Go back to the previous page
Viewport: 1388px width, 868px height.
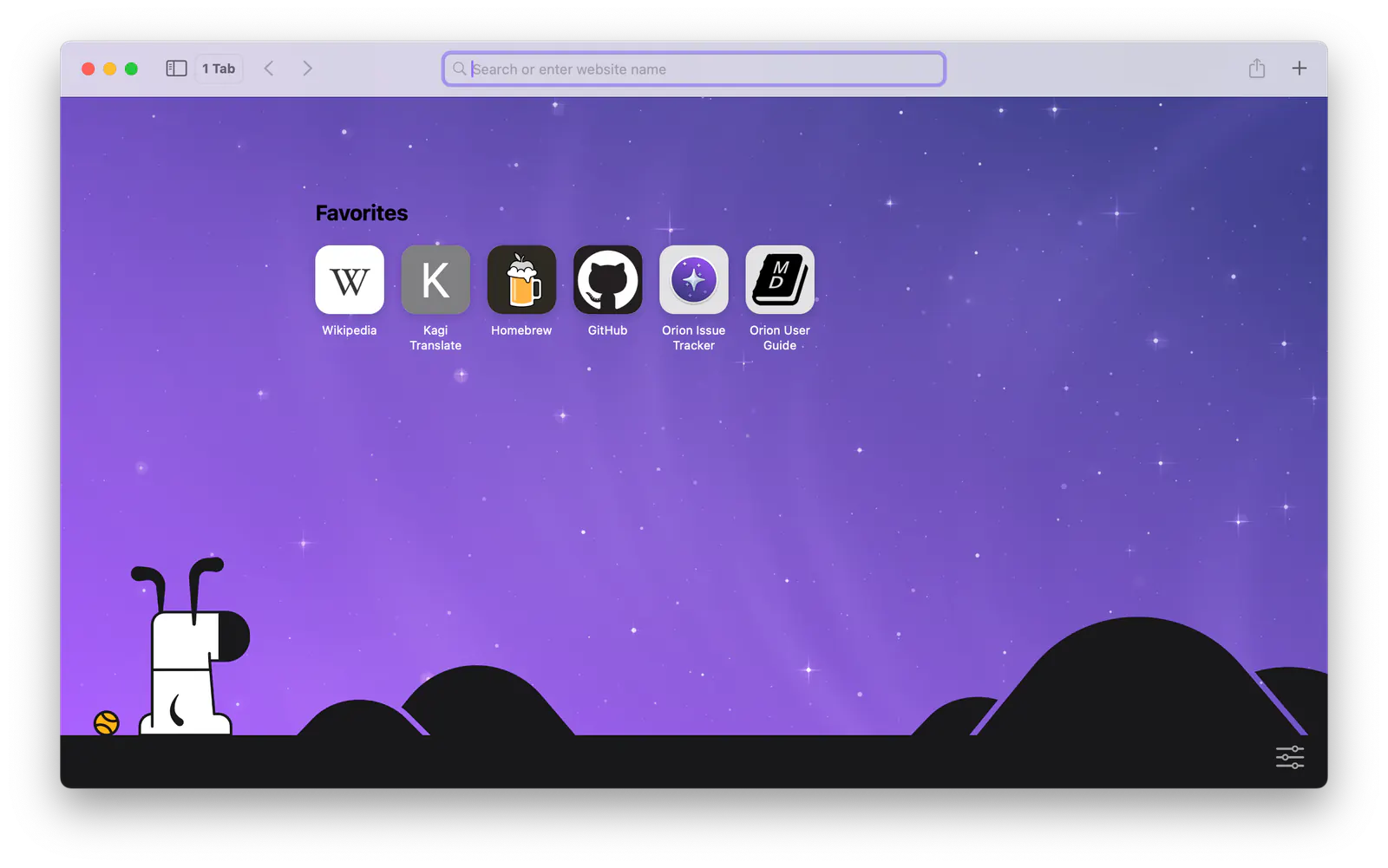[269, 69]
